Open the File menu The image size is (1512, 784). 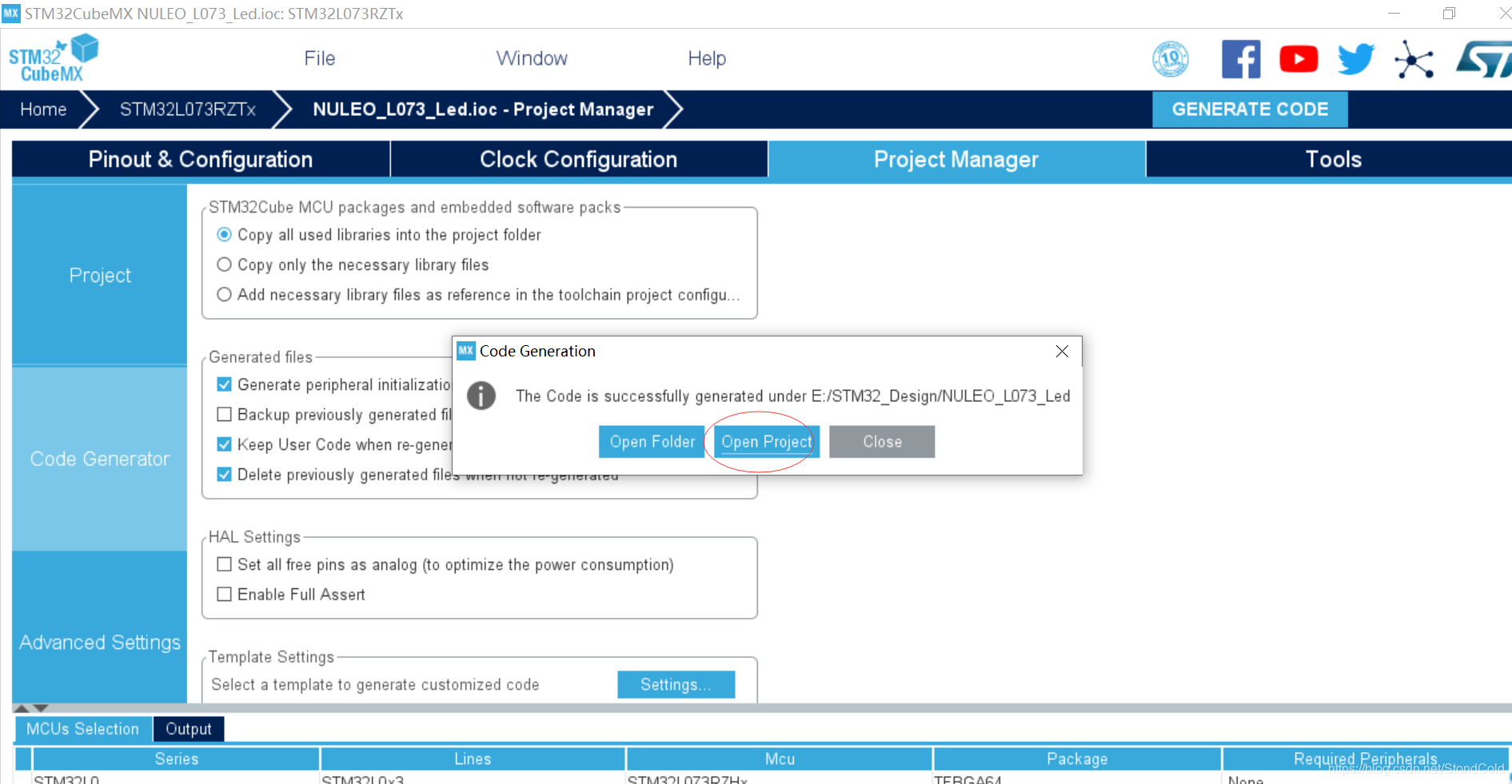pyautogui.click(x=320, y=58)
